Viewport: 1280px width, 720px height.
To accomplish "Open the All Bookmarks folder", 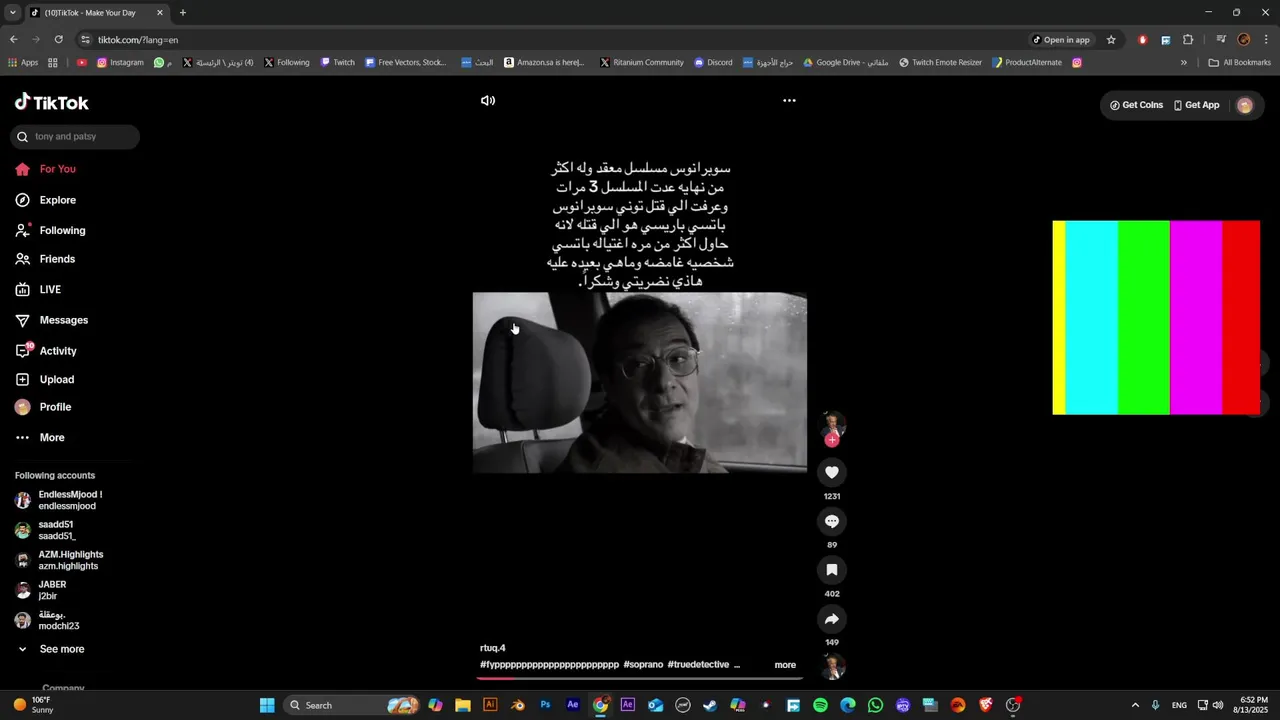I will coord(1240,62).
